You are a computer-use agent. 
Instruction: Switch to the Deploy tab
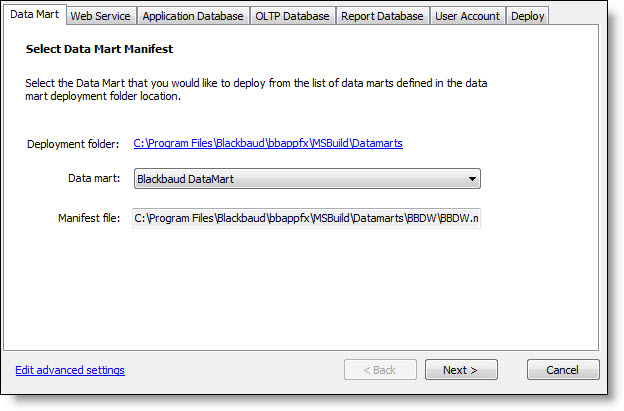[527, 16]
